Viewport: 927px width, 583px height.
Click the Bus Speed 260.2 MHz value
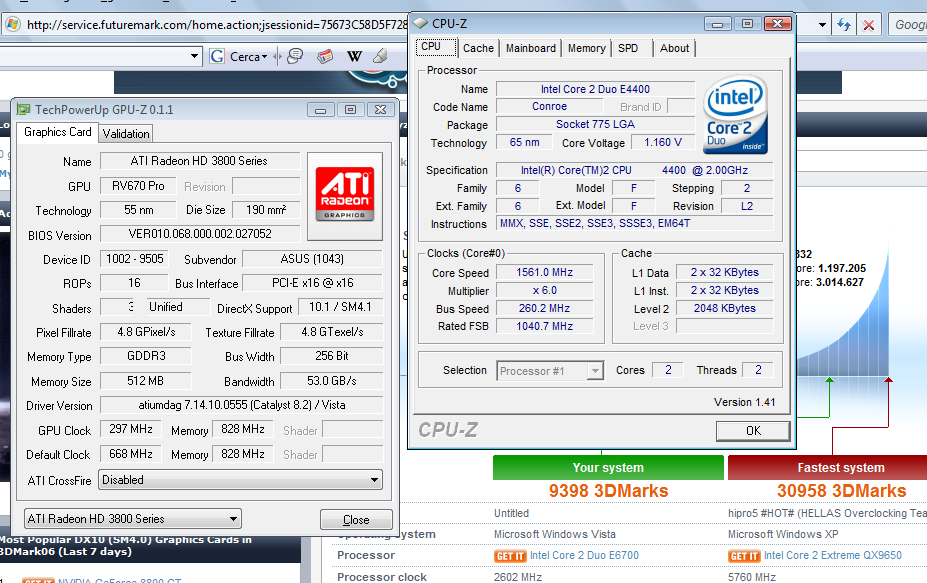(x=544, y=309)
